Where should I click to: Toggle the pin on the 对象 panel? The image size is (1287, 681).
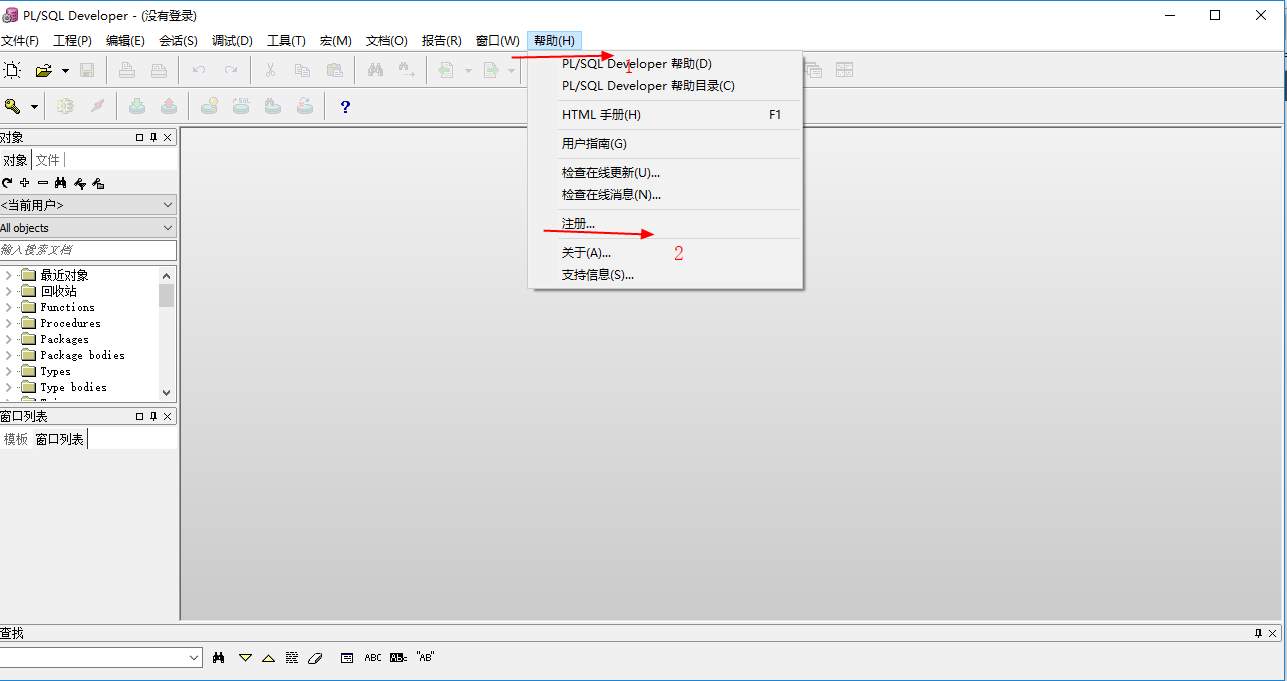(153, 137)
